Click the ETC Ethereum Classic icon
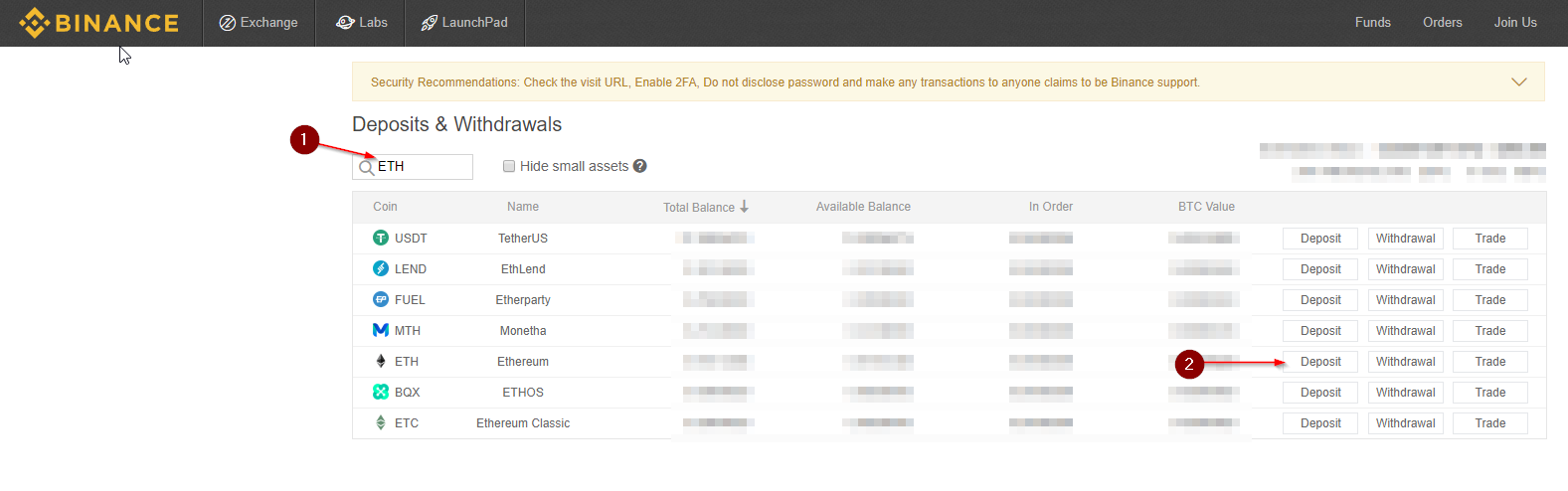1568x491 pixels. point(381,422)
